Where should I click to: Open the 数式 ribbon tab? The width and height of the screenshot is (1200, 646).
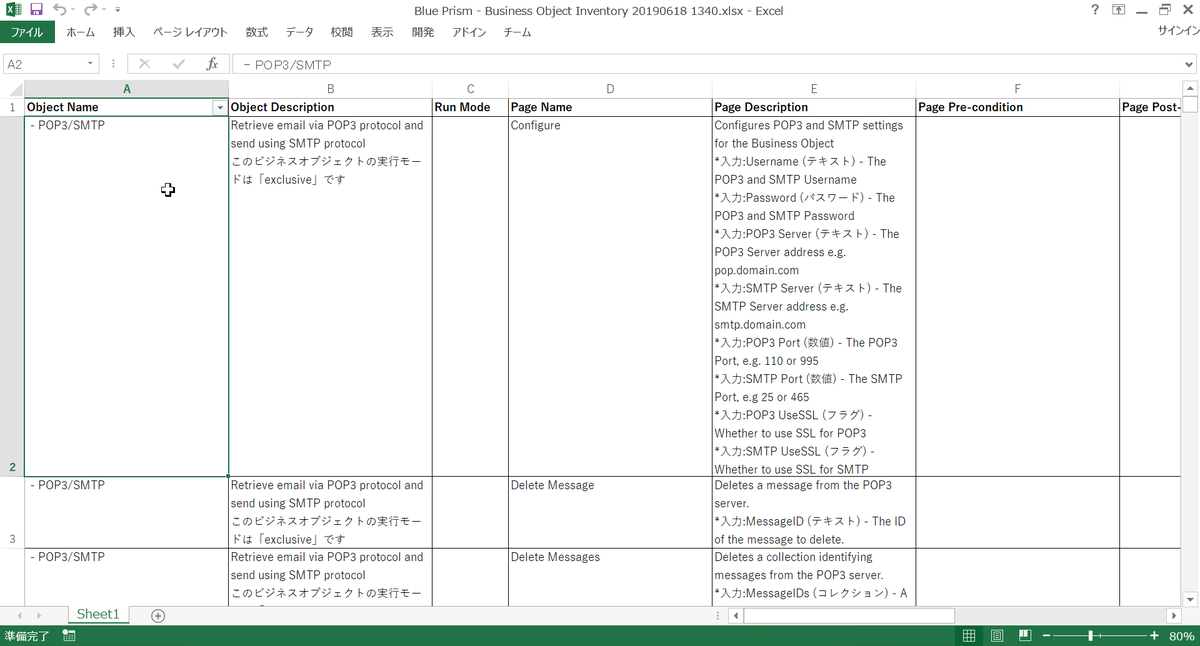click(257, 32)
